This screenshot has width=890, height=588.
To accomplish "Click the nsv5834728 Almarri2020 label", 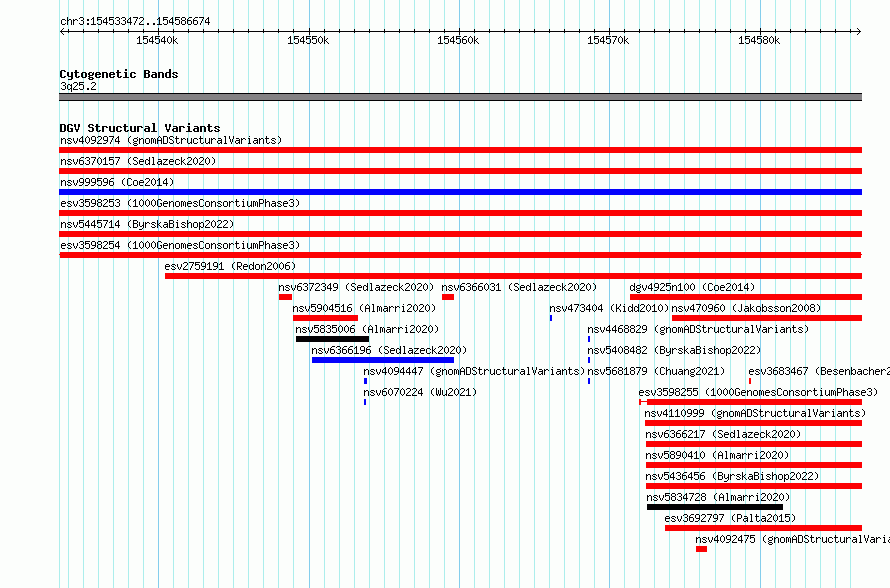I will pyautogui.click(x=718, y=497).
